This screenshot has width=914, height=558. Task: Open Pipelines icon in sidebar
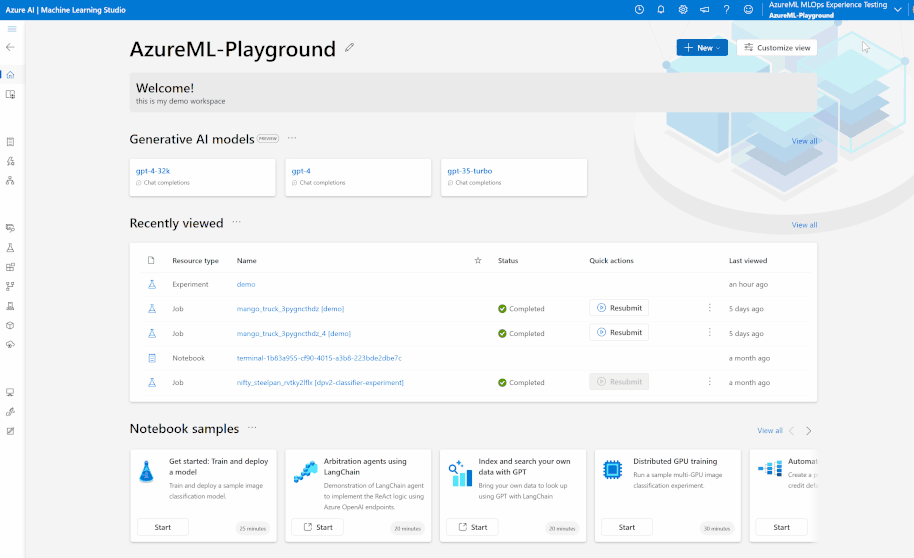point(10,286)
